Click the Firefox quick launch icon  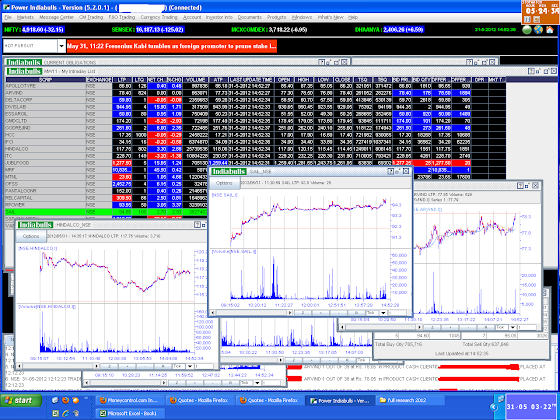[65, 400]
